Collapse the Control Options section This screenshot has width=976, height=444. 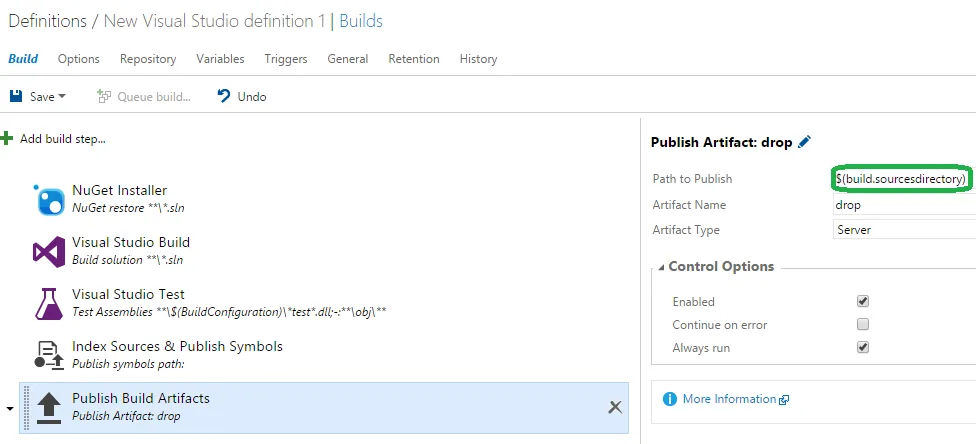(660, 267)
